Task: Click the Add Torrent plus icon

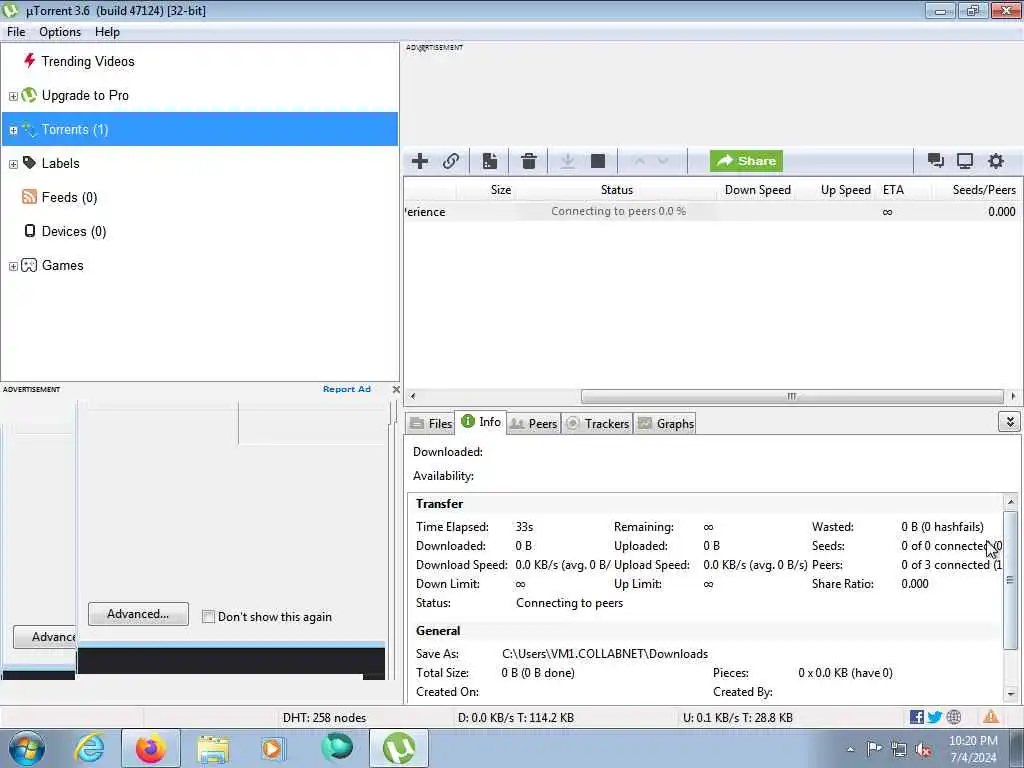Action: (x=420, y=161)
